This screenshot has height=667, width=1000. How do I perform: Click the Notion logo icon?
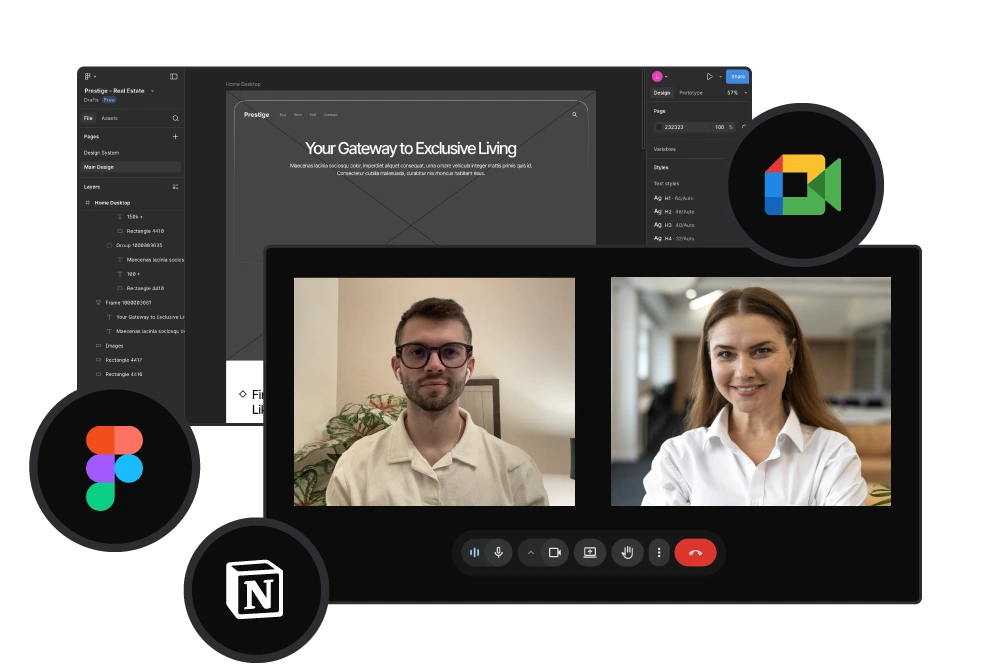click(255, 589)
